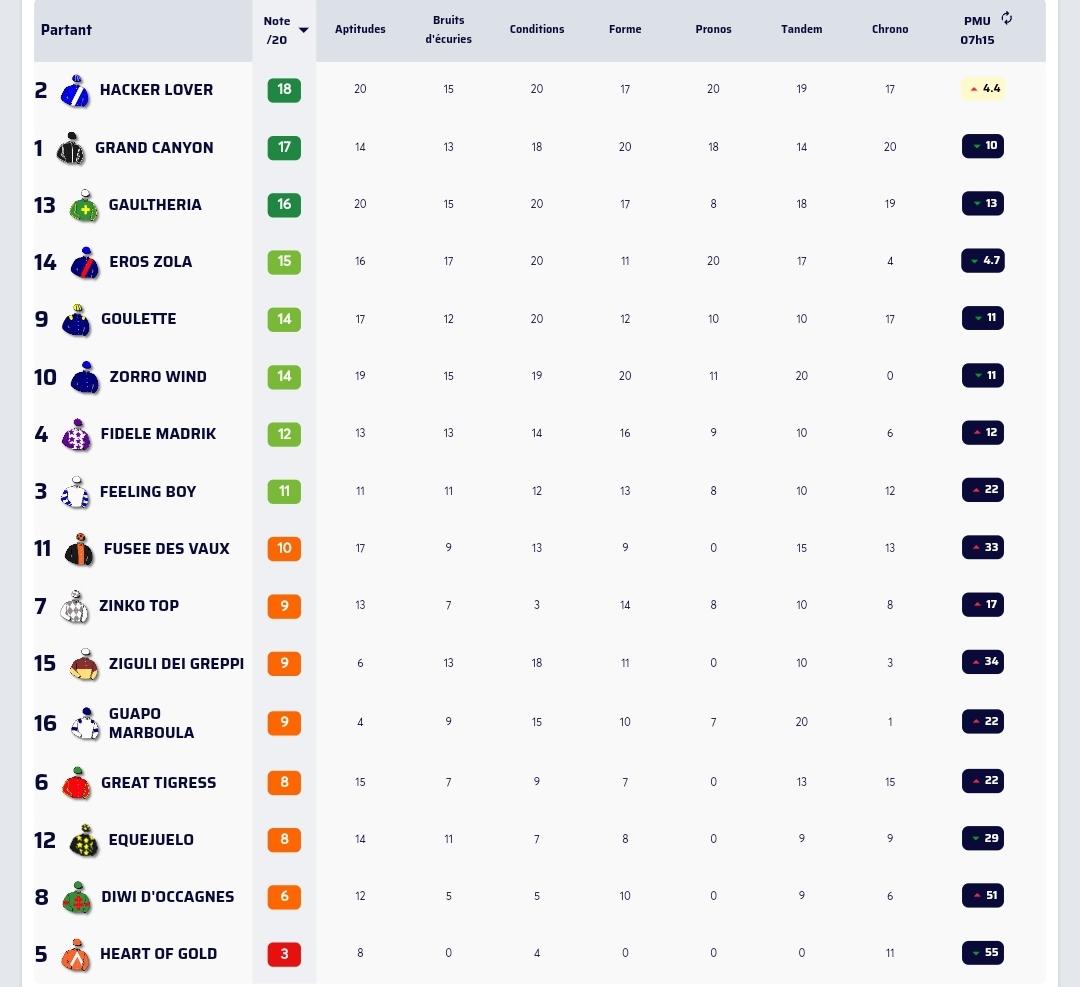Image resolution: width=1080 pixels, height=987 pixels.
Task: Open the GRAND CANYON horse link
Action: pyautogui.click(x=154, y=147)
